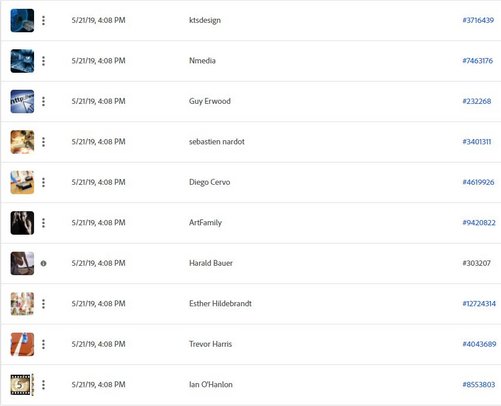Select the dark portrait thumbnail by ArtFamily

[22, 223]
